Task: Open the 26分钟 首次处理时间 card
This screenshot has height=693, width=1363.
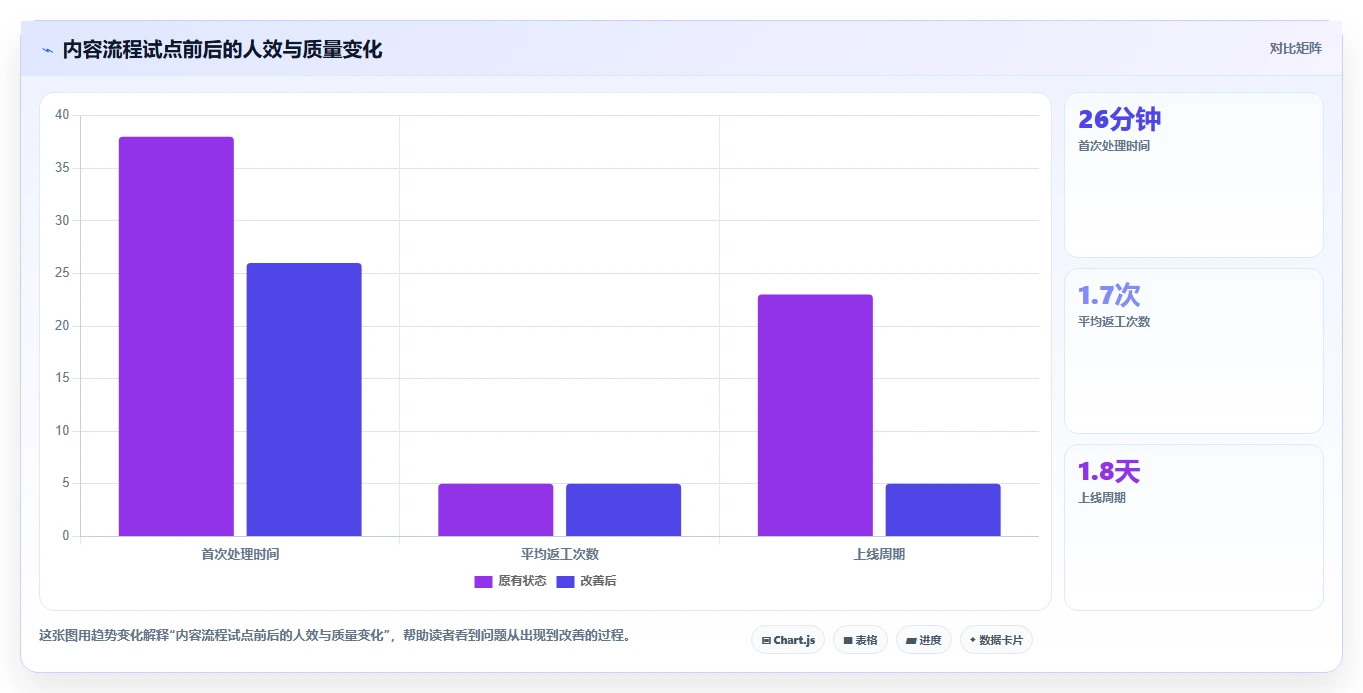Action: point(1193,175)
